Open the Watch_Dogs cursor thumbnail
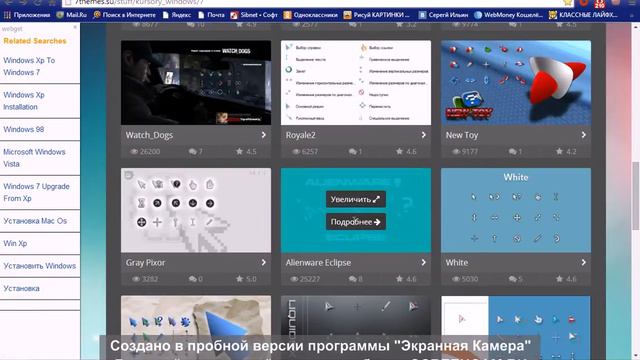Image resolution: width=640 pixels, height=360 pixels. click(x=196, y=82)
